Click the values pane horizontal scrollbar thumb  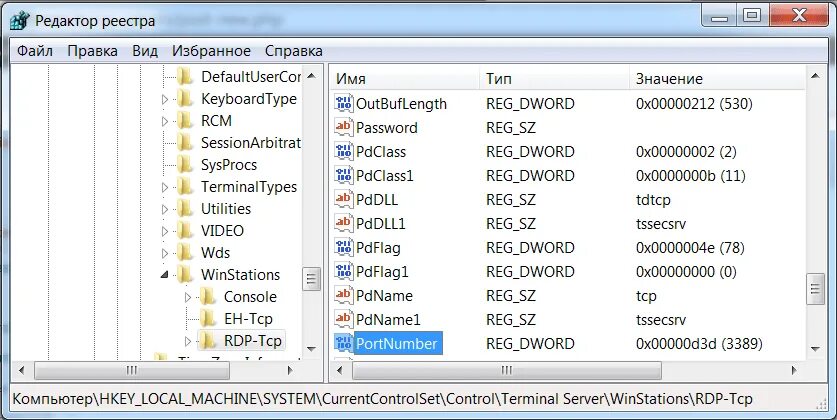coord(507,370)
